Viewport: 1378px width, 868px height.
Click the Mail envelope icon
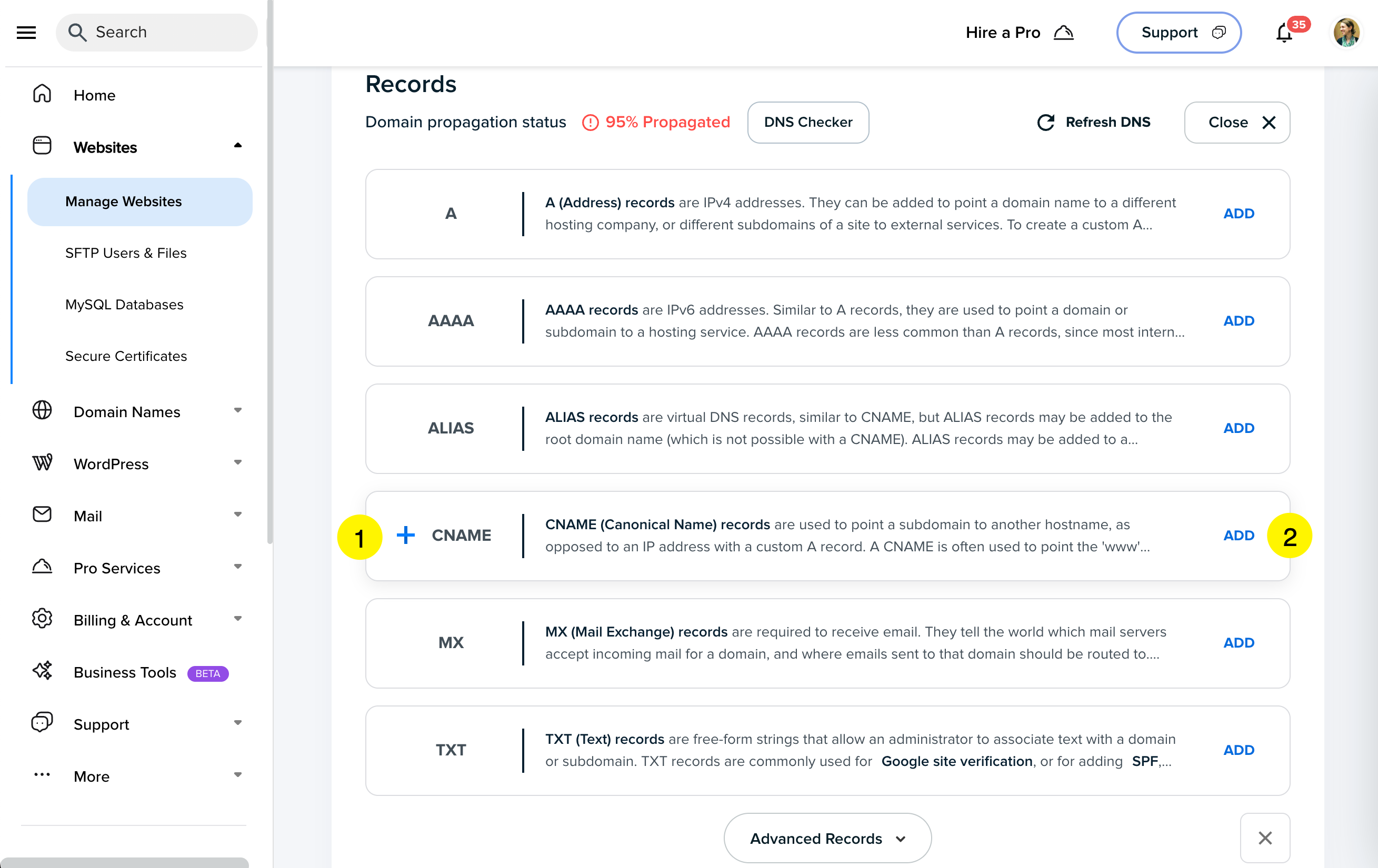pos(42,514)
